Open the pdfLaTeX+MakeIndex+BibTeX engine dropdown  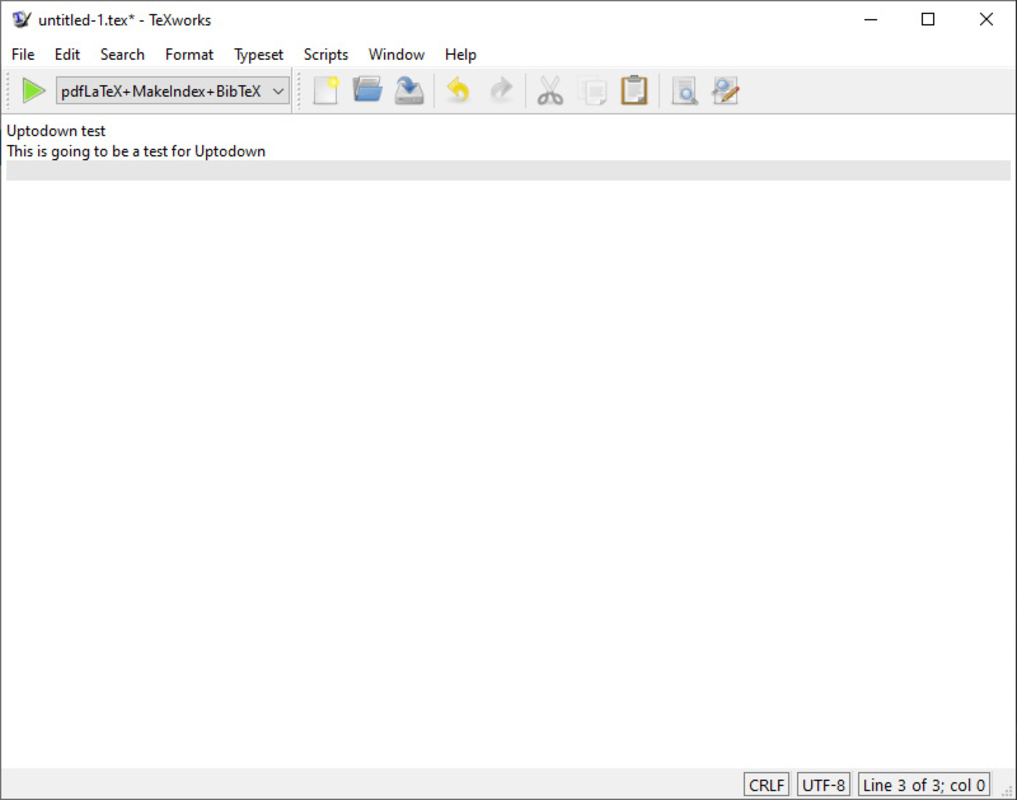click(173, 91)
